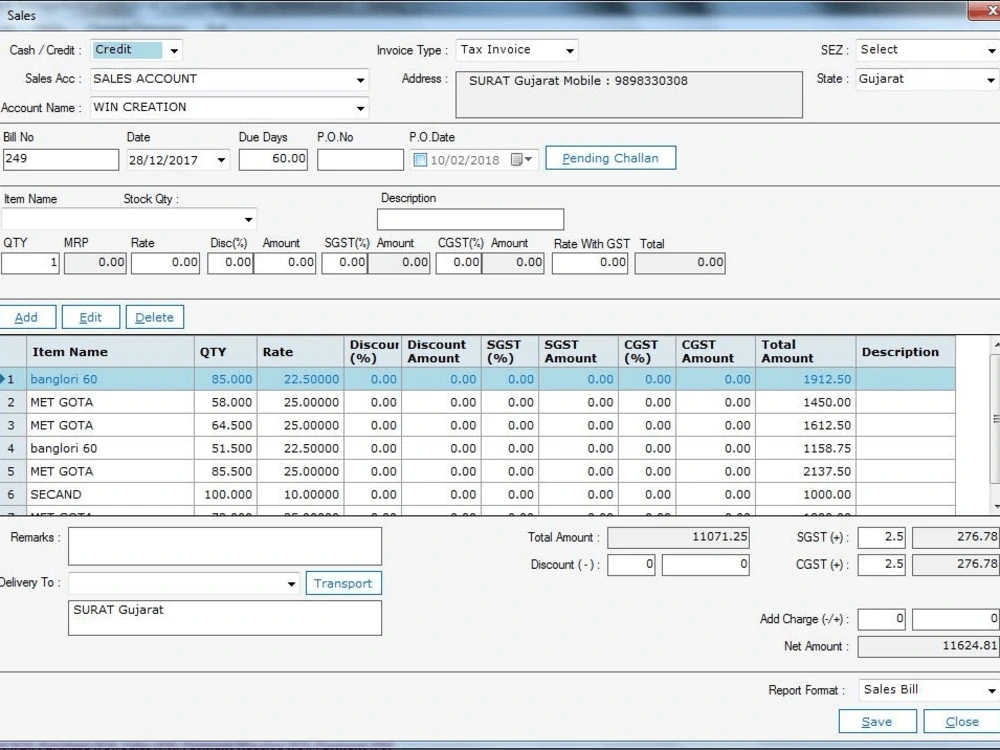Click quantity cell 100.000
Viewport: 1000px width, 750px height.
coord(226,494)
